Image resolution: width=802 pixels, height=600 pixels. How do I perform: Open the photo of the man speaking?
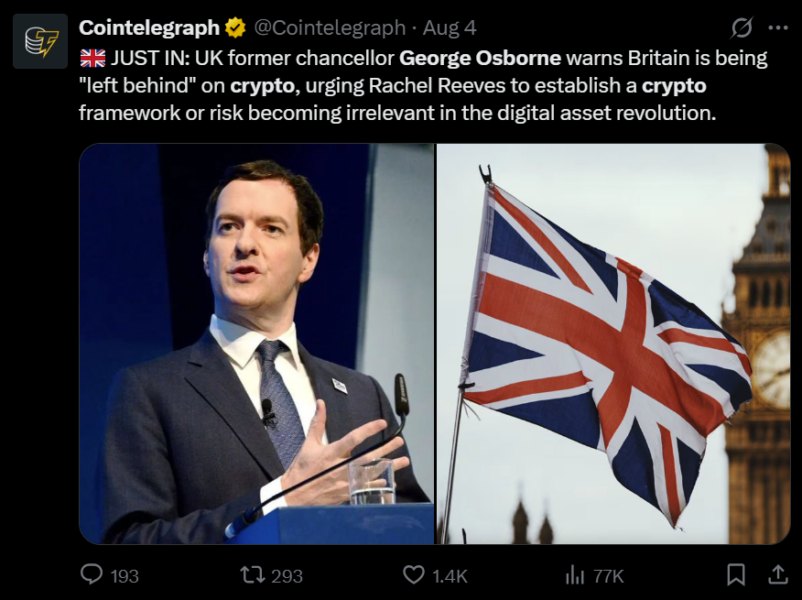pyautogui.click(x=256, y=343)
